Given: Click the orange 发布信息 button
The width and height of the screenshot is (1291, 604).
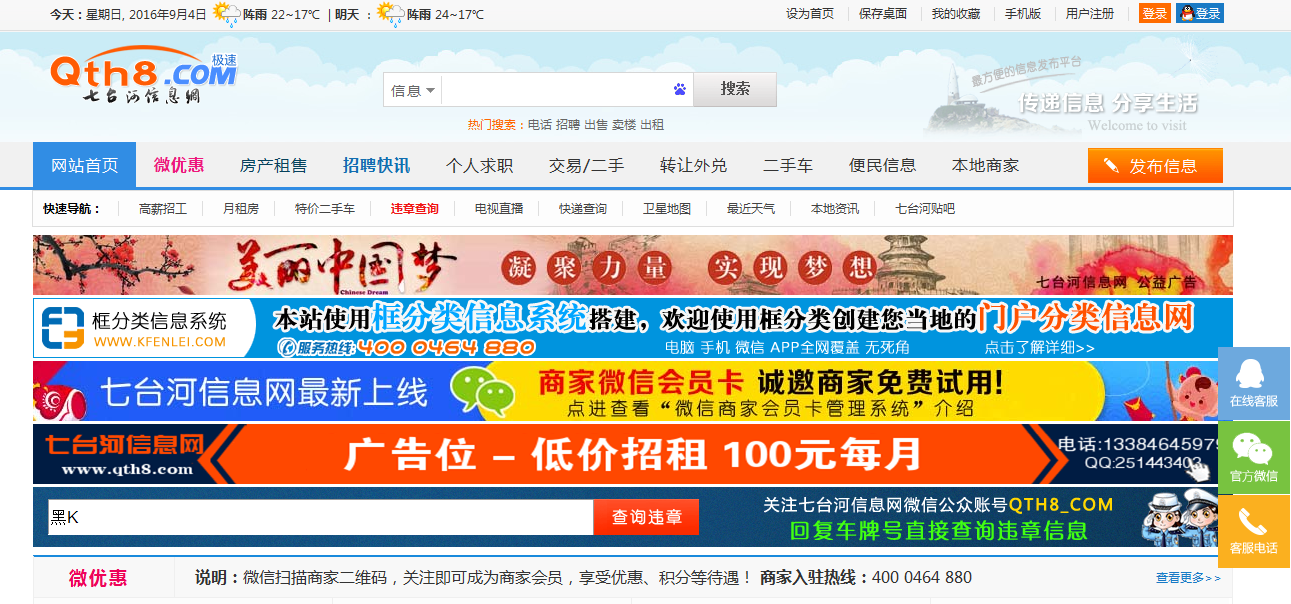Looking at the screenshot, I should pyautogui.click(x=1155, y=166).
